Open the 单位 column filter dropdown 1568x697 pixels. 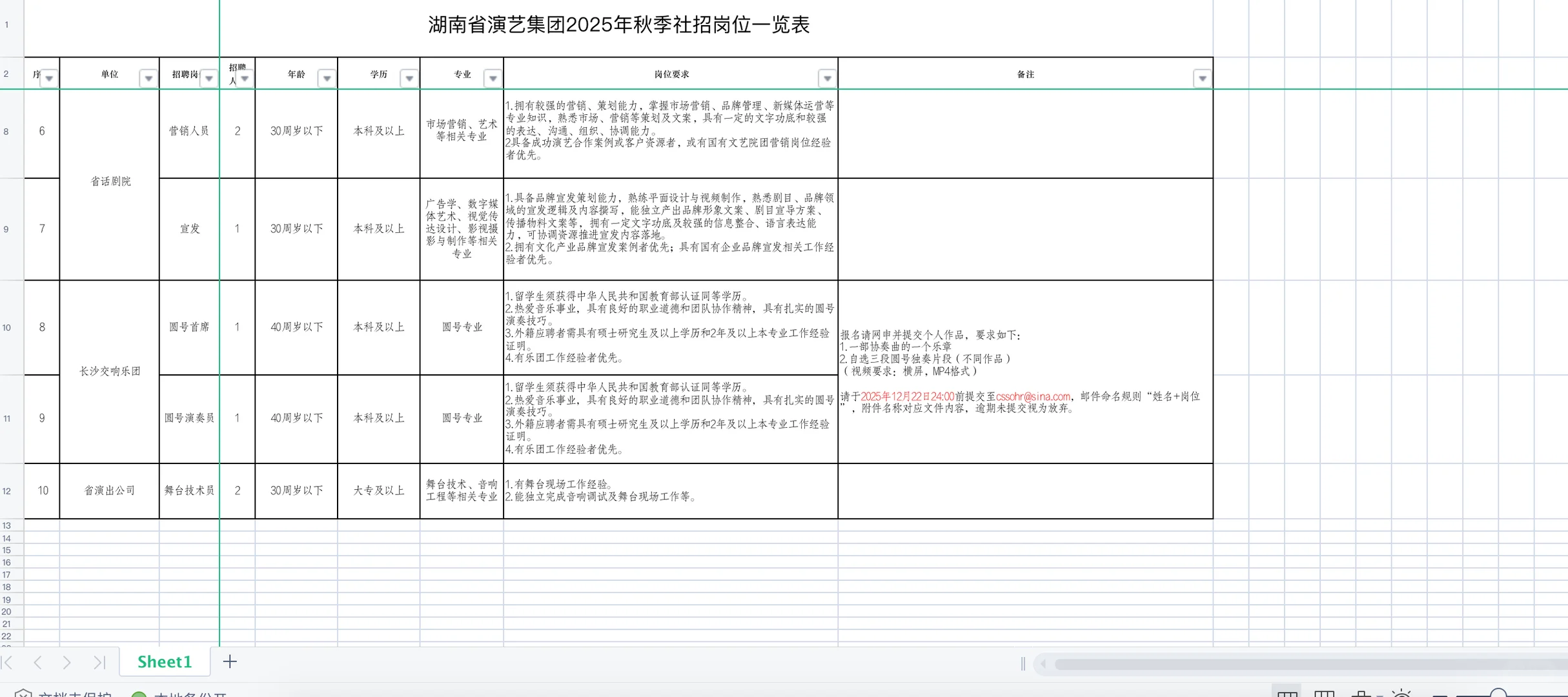(148, 77)
